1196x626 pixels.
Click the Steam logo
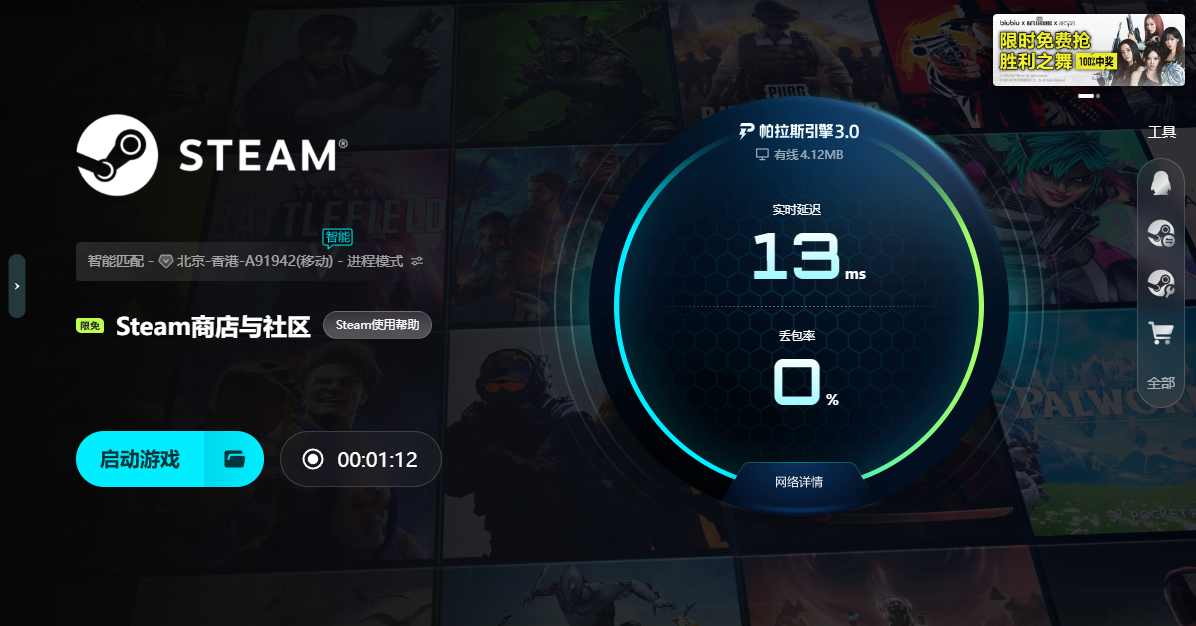tap(211, 156)
